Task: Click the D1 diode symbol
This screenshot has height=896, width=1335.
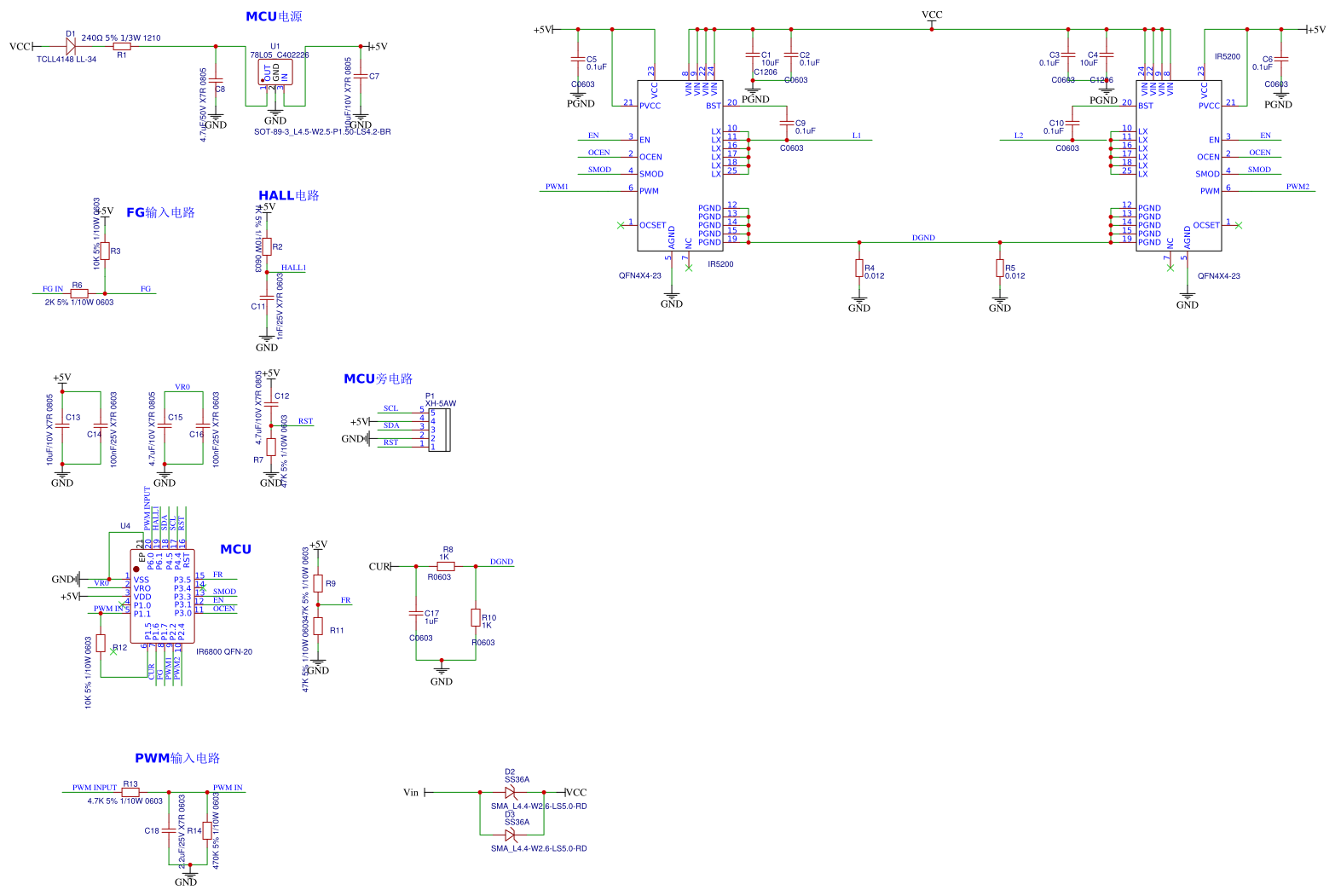Action: click(x=71, y=46)
